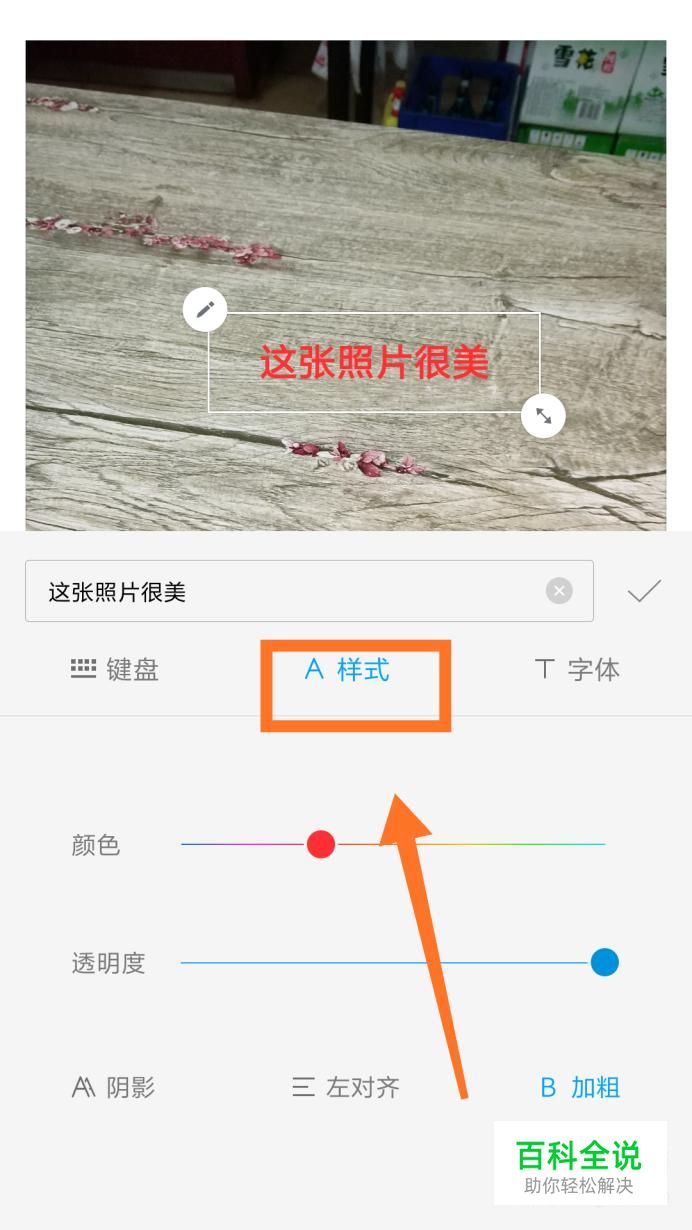Tap the B icon beside 加粗
Viewport: 692px width, 1230px height.
[548, 1087]
